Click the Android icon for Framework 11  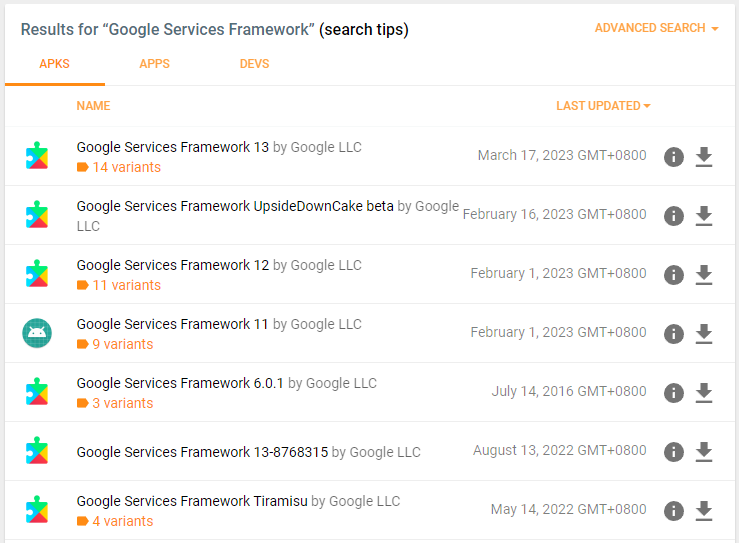point(37,333)
